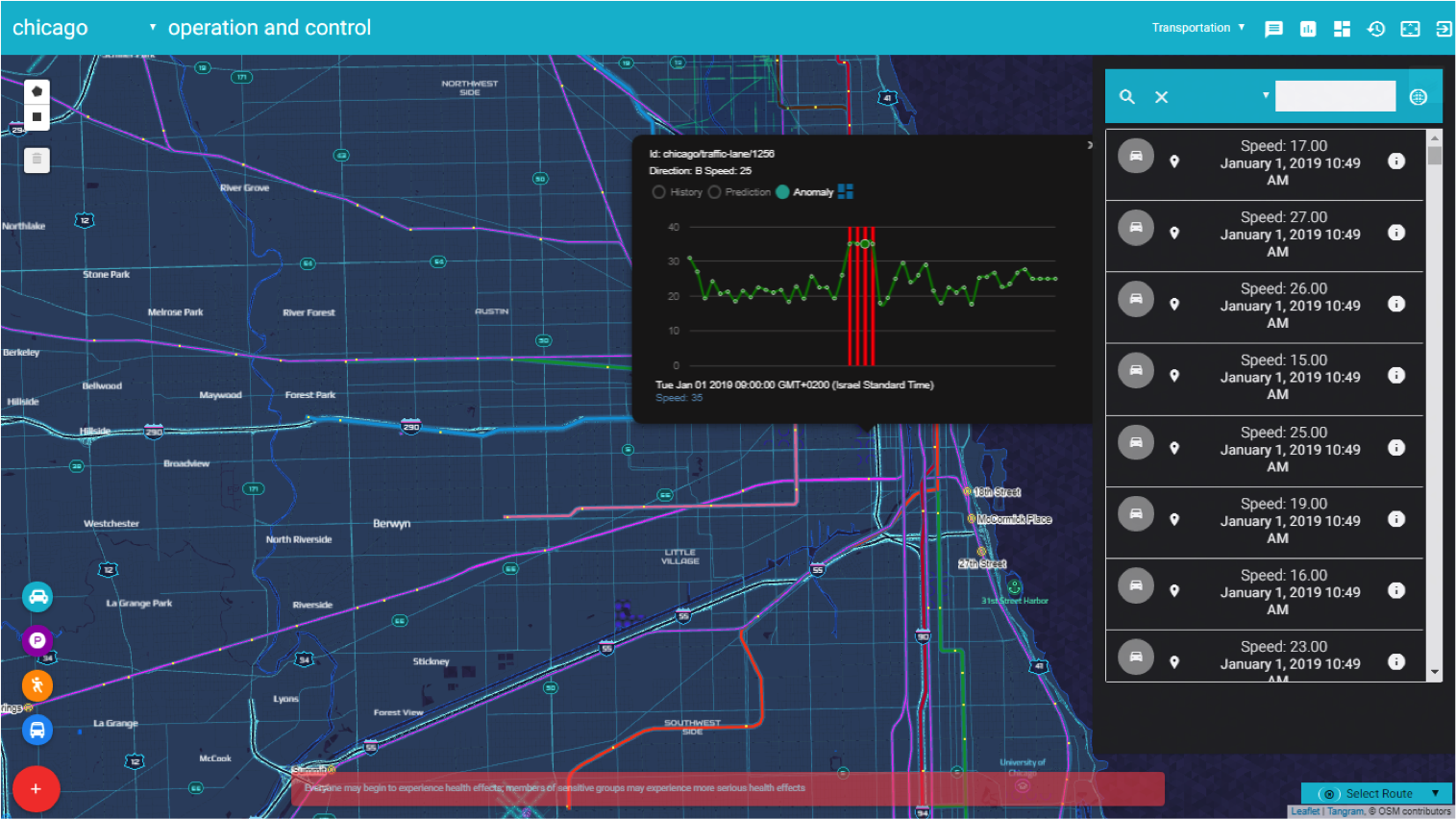The height and width of the screenshot is (819, 1456).
Task: Open the comments panel from the top toolbar
Action: point(1273,29)
